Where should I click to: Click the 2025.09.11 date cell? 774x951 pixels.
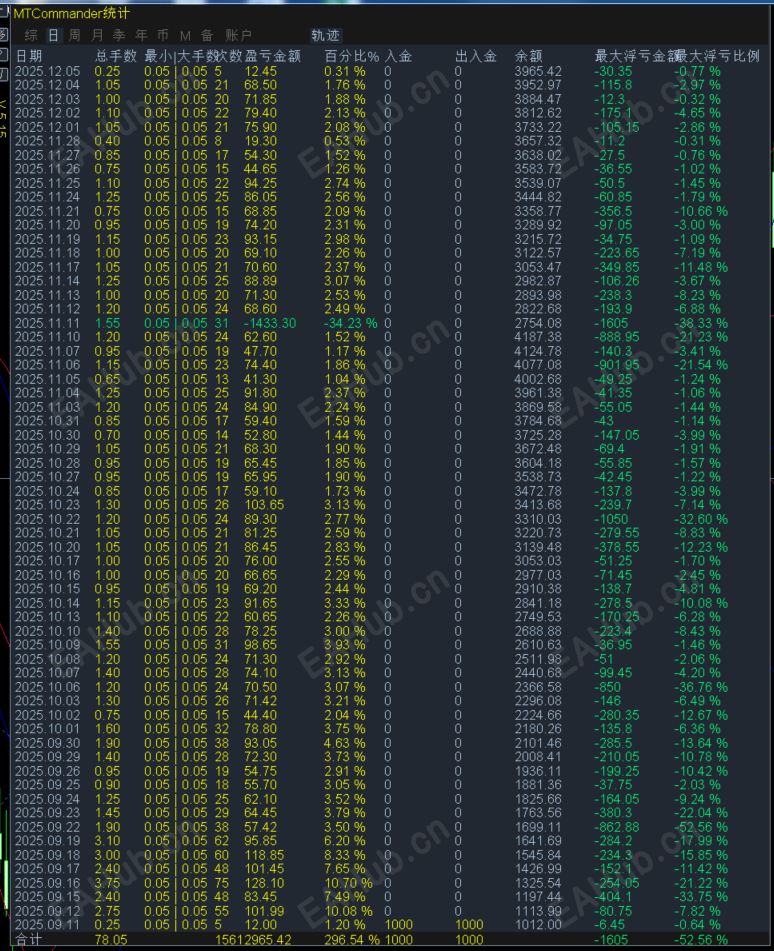pos(47,925)
